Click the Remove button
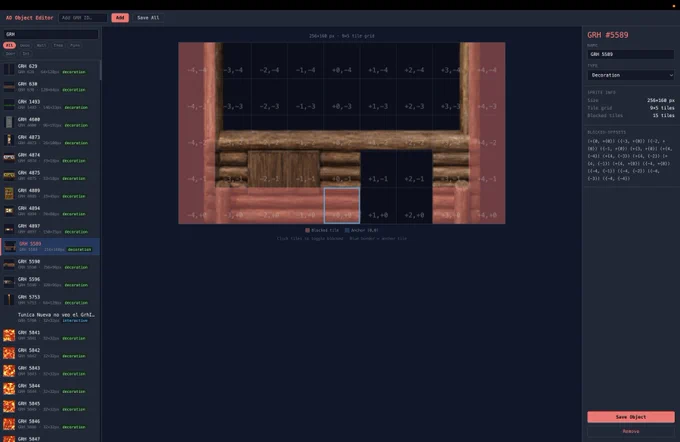The image size is (680, 442). [631, 431]
